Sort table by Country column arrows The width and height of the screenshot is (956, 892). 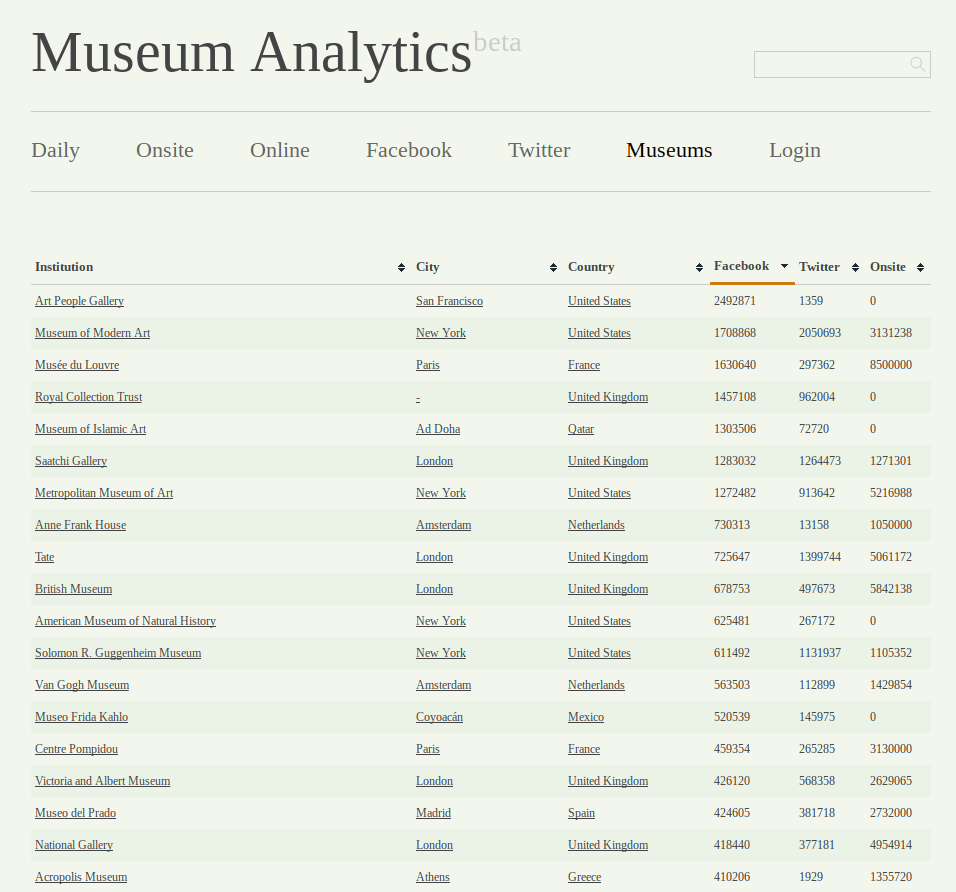click(699, 267)
